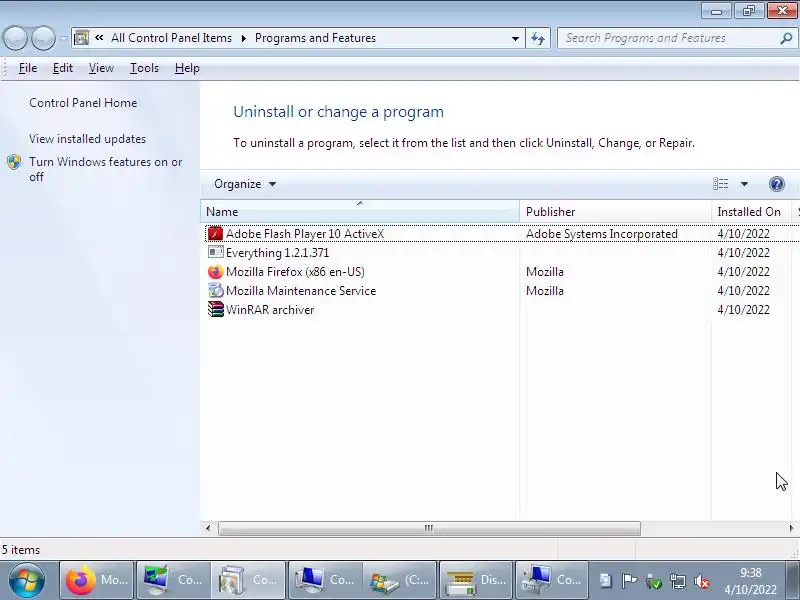This screenshot has width=800, height=600.
Task: Open the View menu
Action: tap(101, 68)
